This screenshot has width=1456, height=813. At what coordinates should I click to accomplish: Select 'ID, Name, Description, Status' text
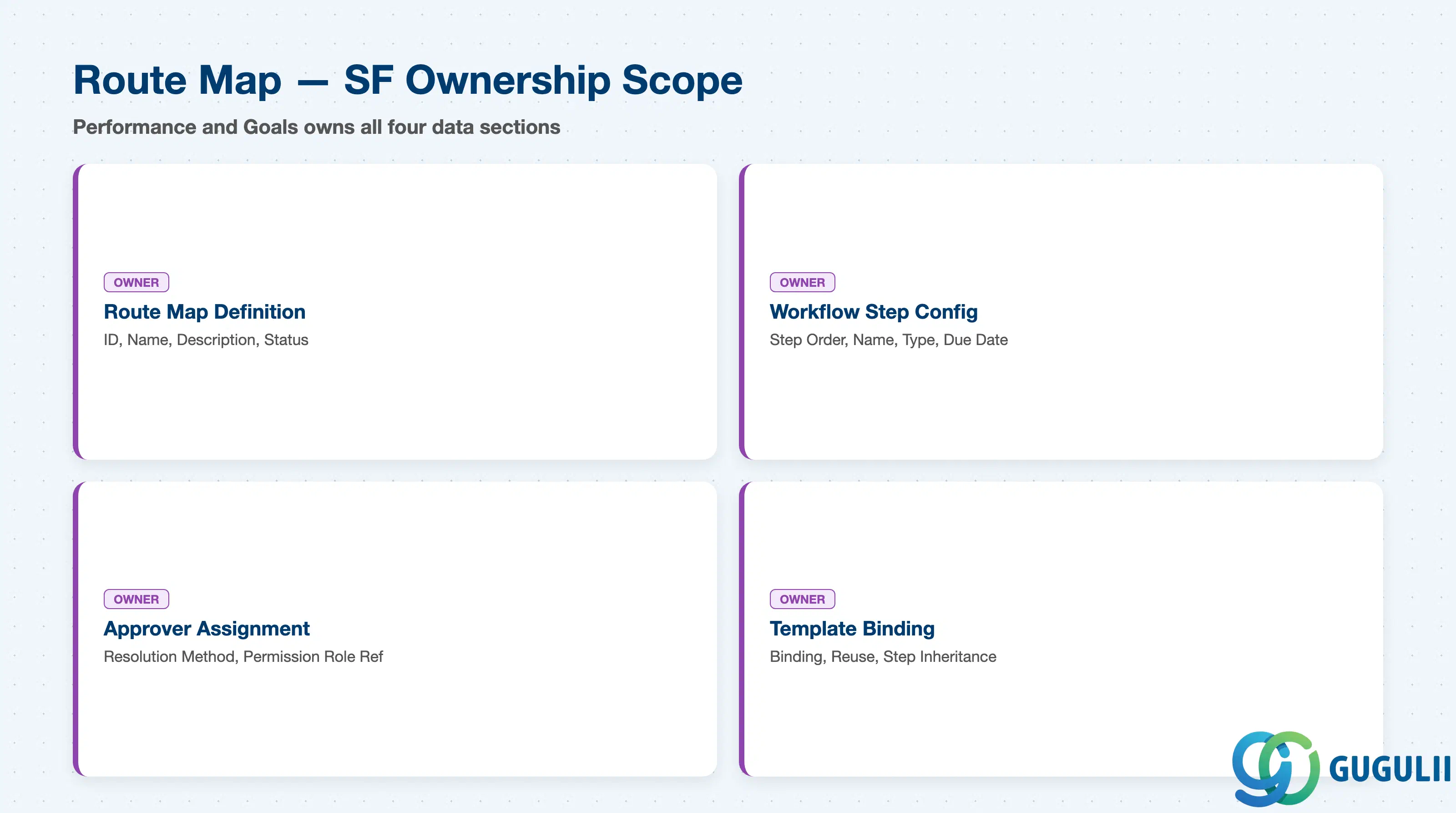[206, 340]
